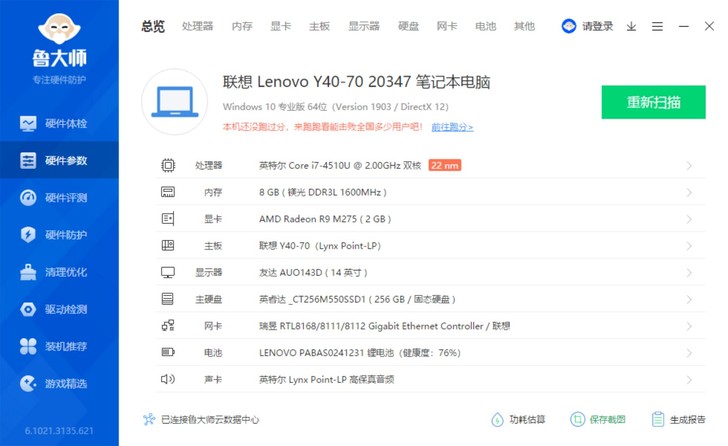Screen dimensions: 728x446
Task: Click the user avatar login icon
Action: [569, 26]
